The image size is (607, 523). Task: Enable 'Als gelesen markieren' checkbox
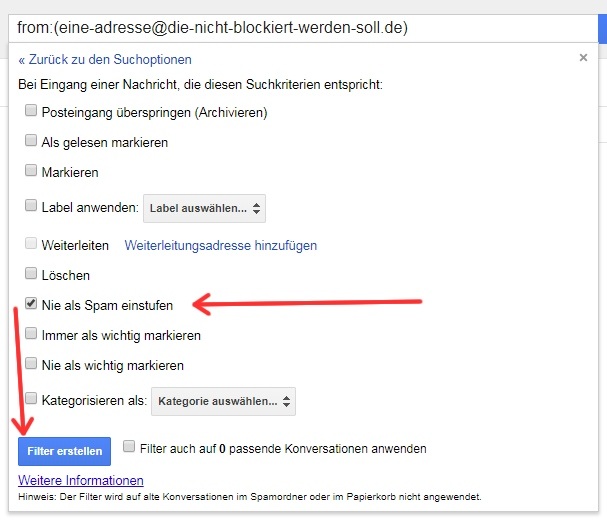32,142
